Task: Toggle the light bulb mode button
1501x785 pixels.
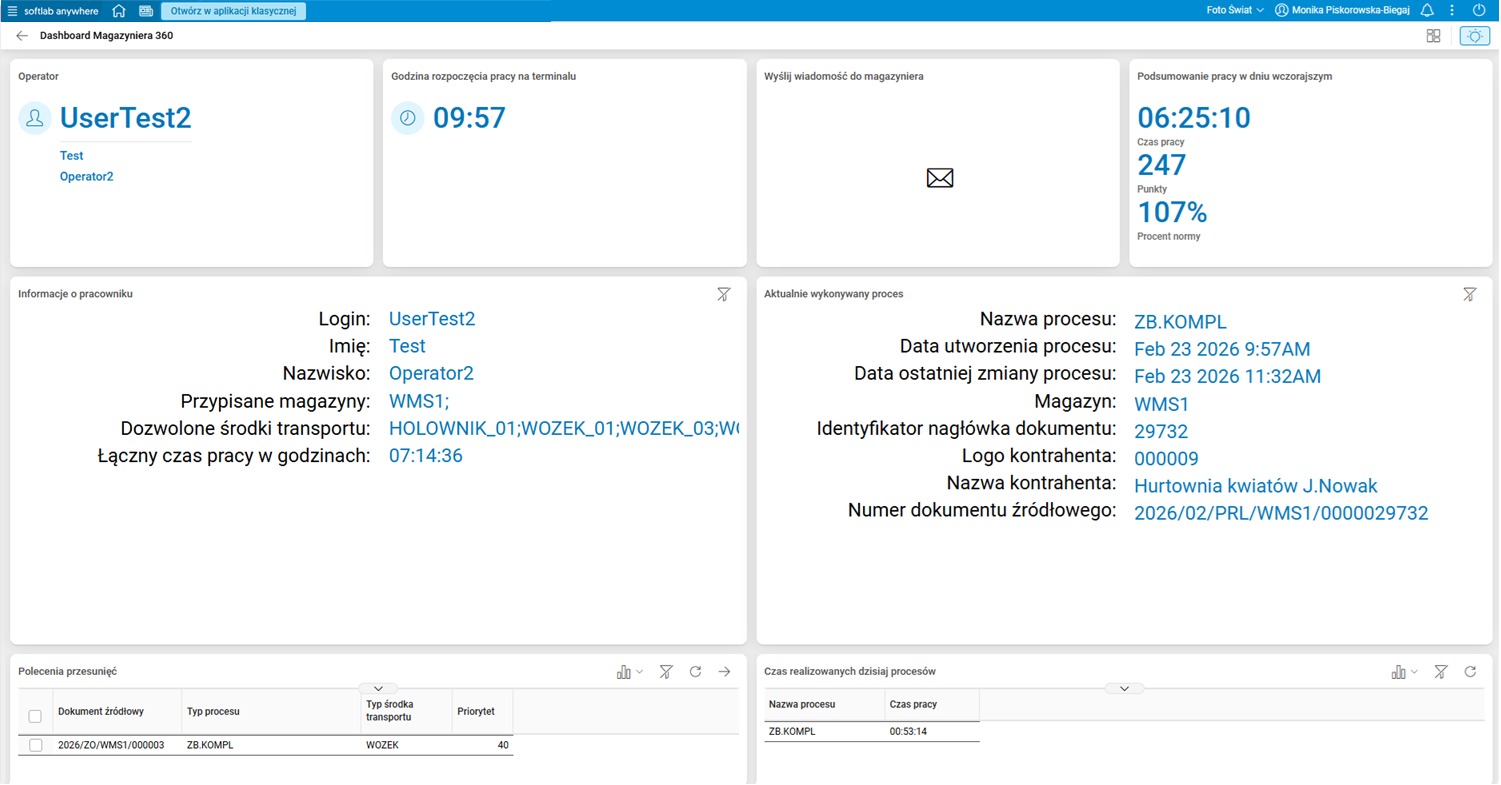Action: 1474,36
